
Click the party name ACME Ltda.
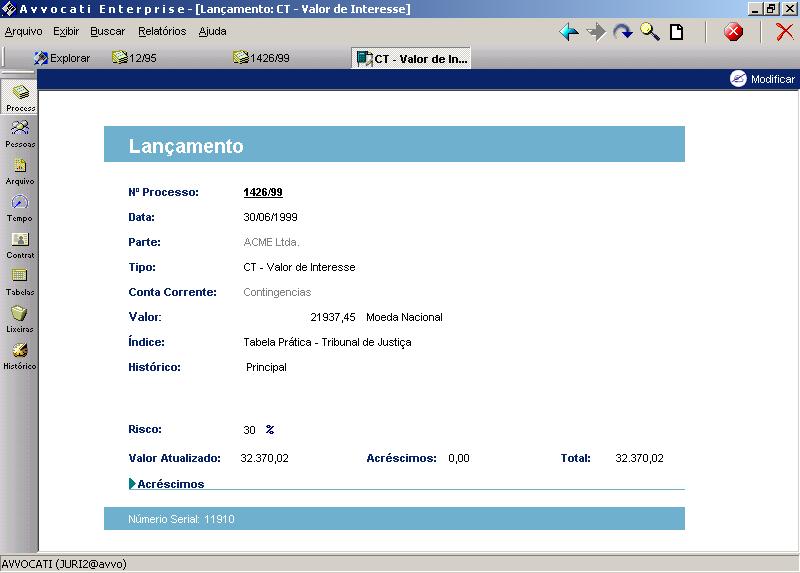point(271,242)
